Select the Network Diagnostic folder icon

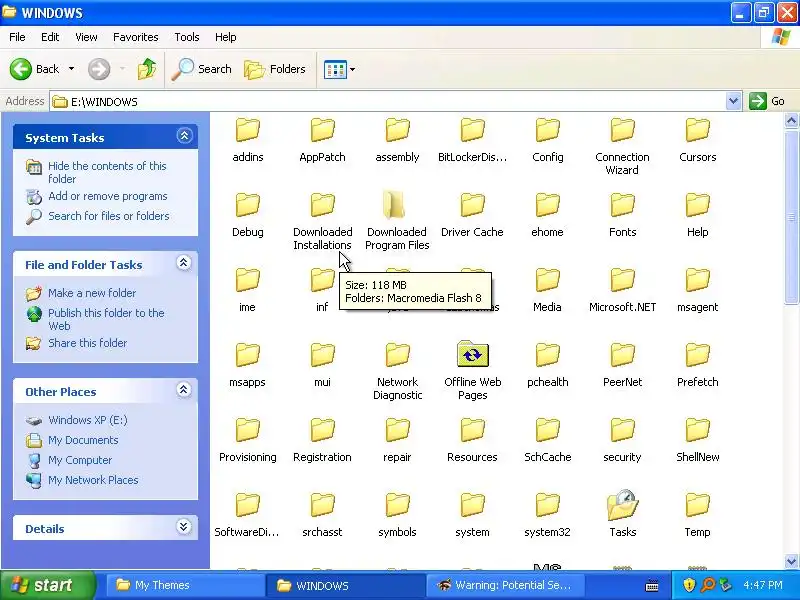[x=397, y=355]
